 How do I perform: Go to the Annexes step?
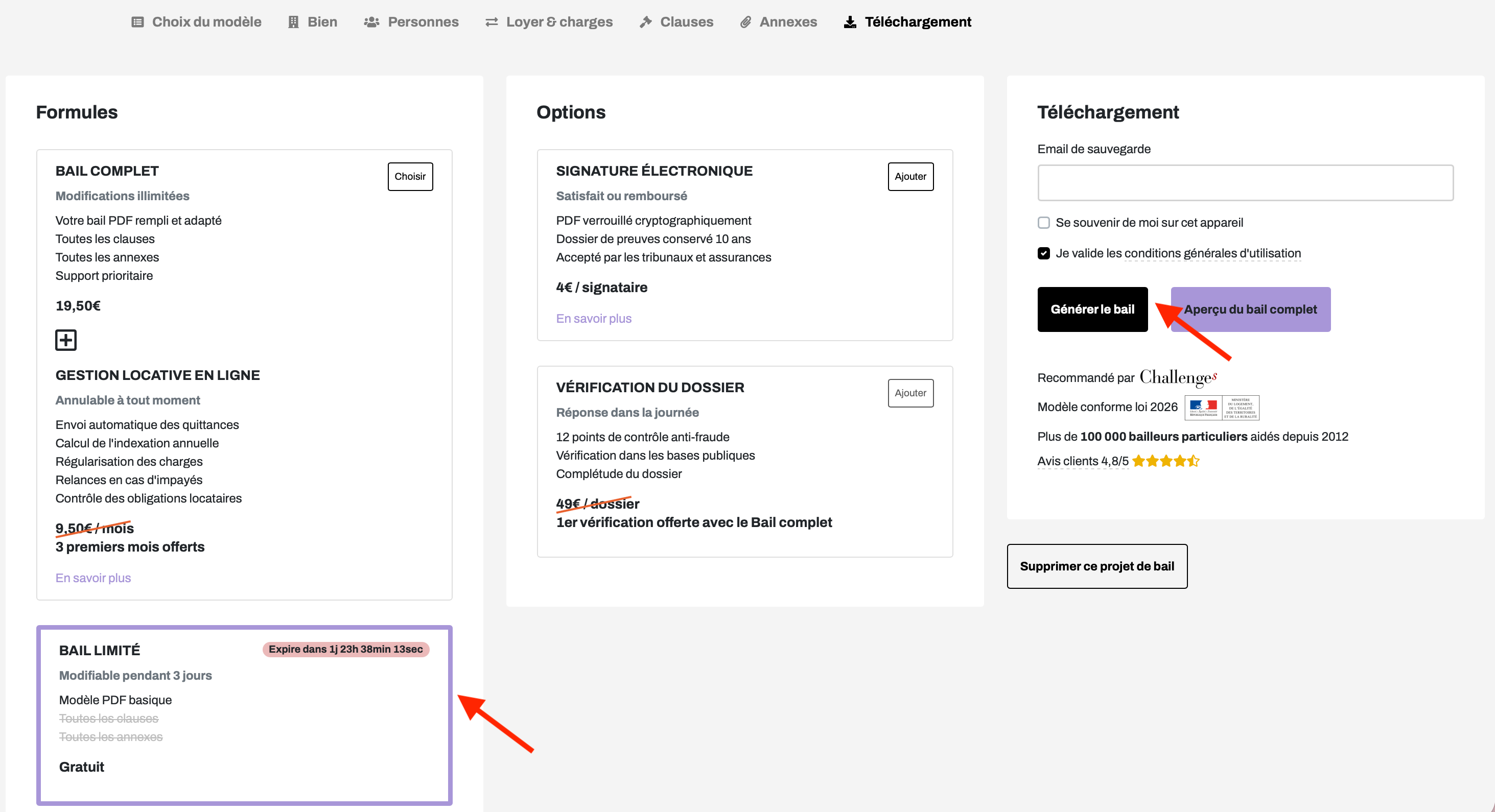point(778,22)
